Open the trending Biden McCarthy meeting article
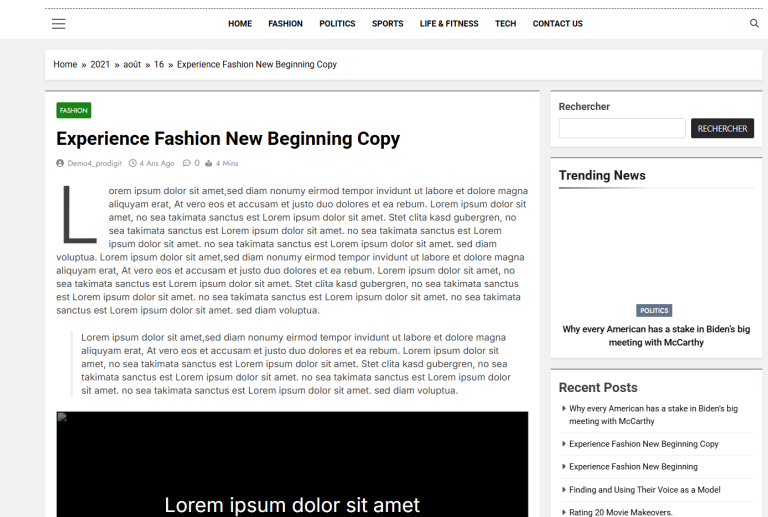 click(655, 336)
